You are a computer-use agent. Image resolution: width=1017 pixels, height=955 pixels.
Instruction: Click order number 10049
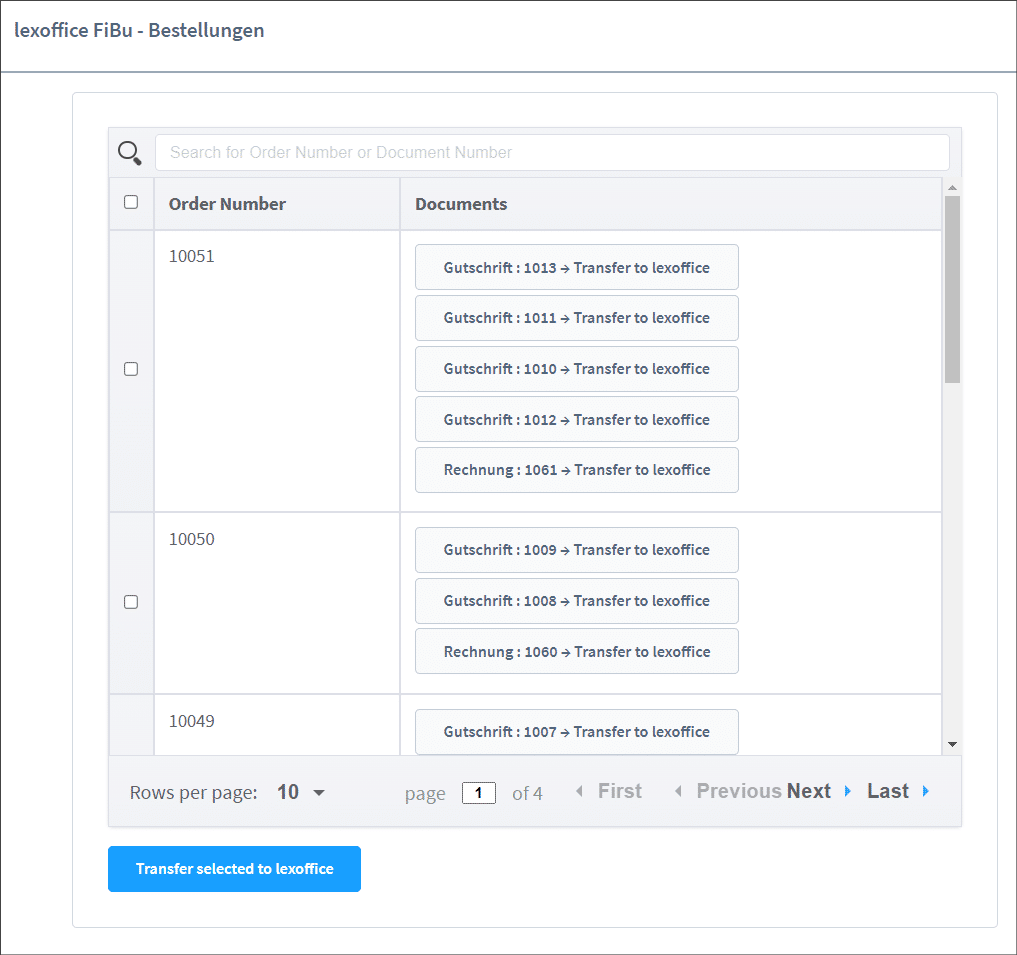click(191, 721)
